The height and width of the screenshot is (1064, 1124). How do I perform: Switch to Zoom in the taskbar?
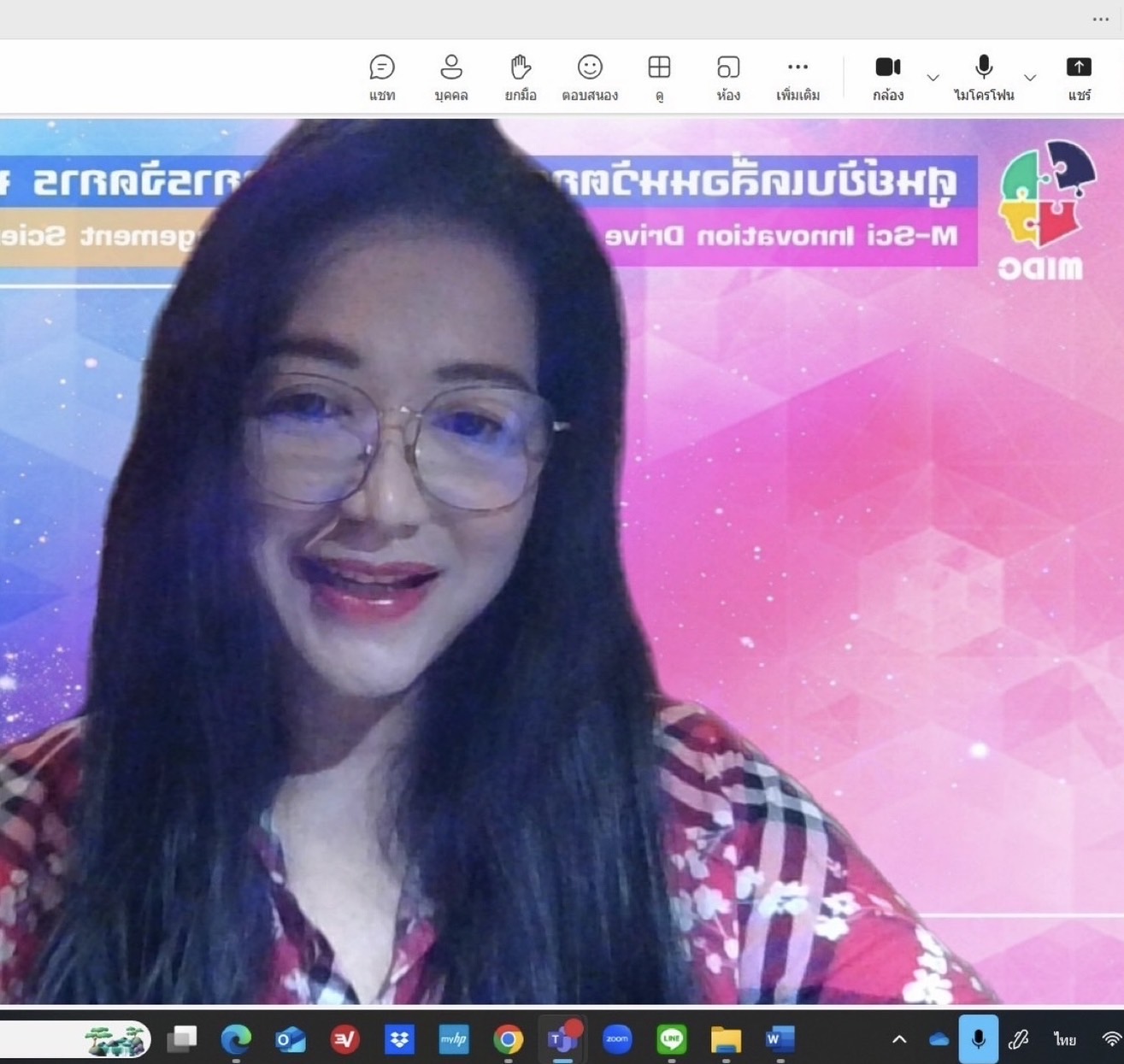pyautogui.click(x=617, y=1039)
